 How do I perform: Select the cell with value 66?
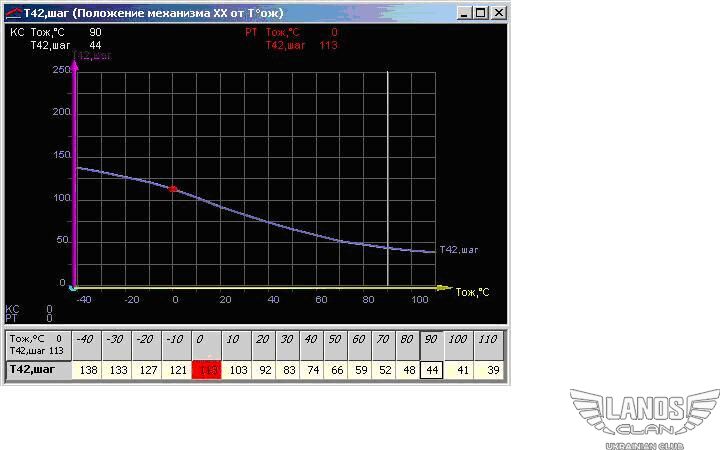tap(335, 370)
